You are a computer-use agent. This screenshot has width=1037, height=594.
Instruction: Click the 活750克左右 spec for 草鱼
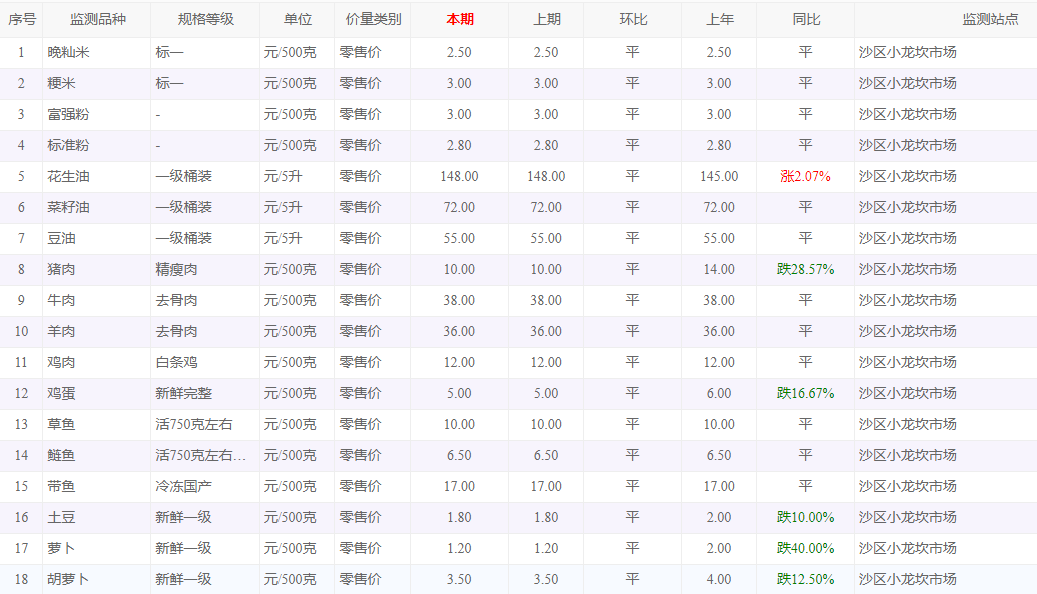click(194, 424)
